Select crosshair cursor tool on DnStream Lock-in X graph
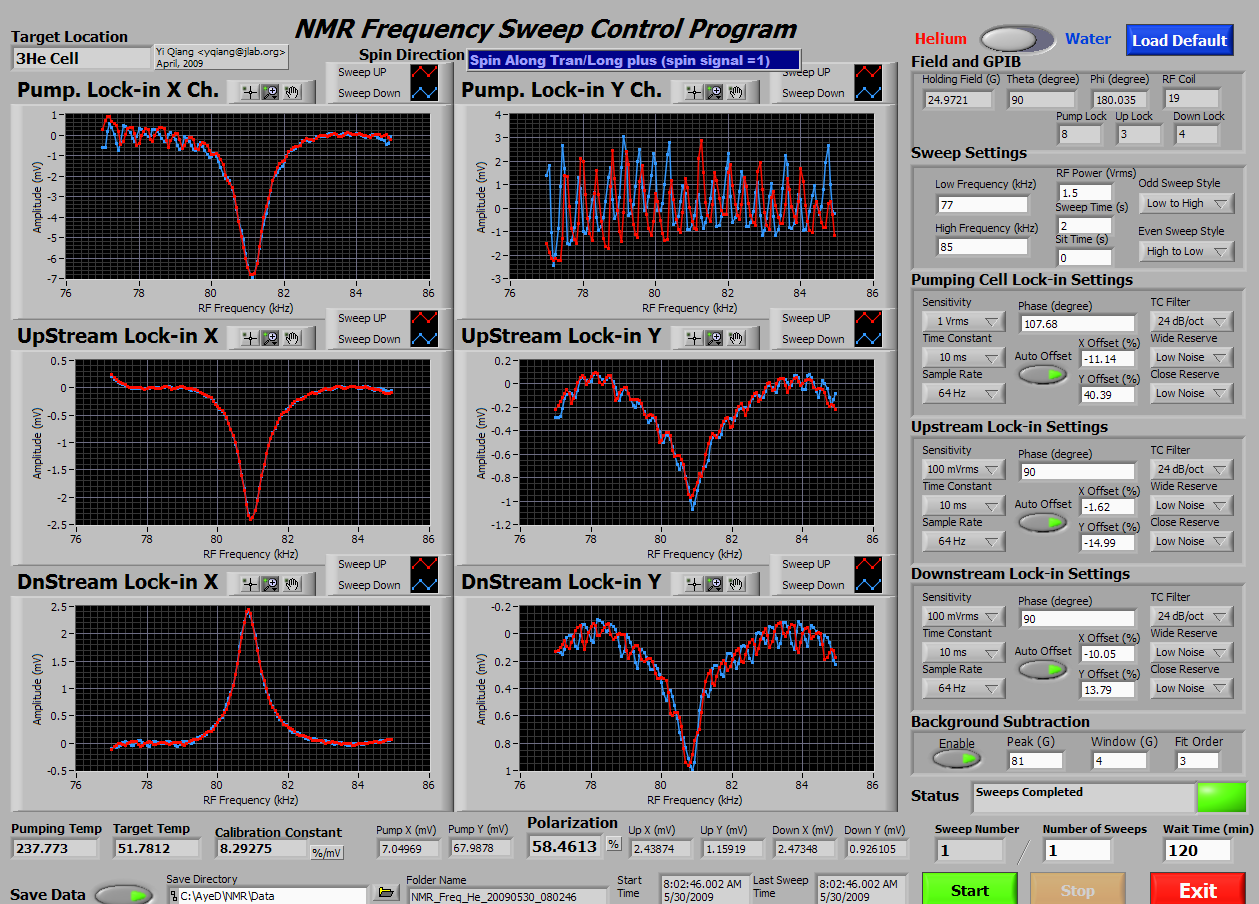 (250, 584)
